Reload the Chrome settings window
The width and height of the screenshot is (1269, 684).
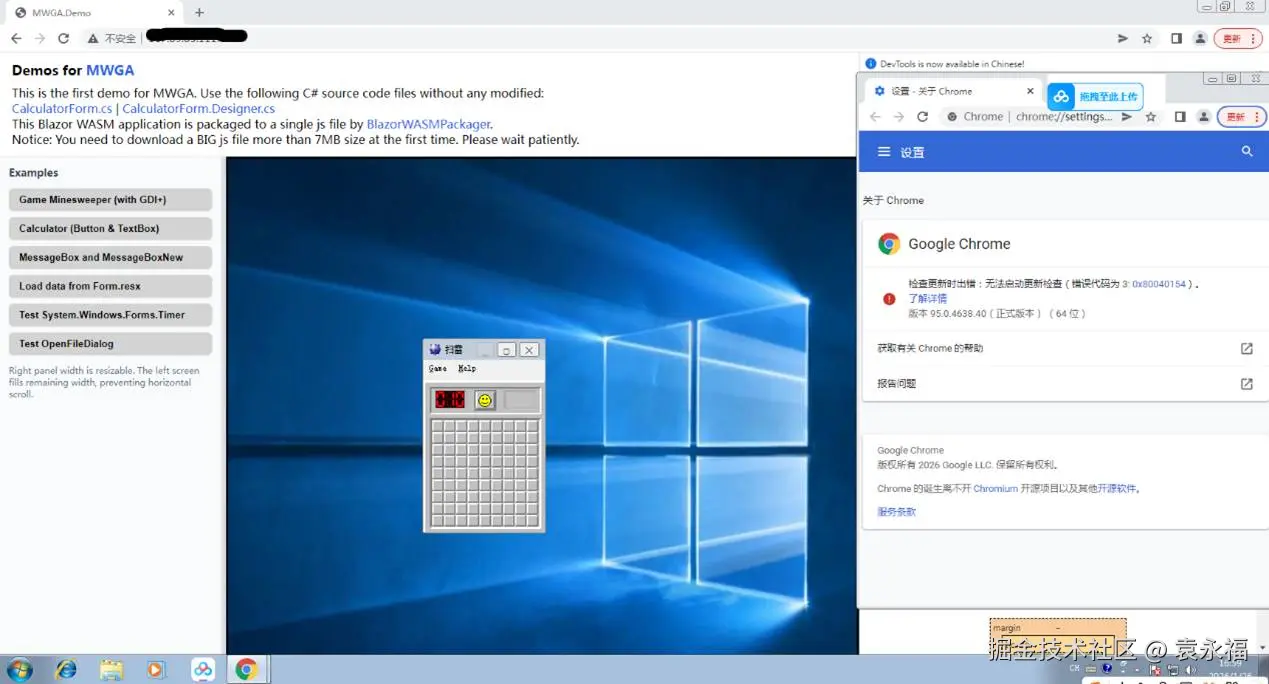[x=923, y=117]
